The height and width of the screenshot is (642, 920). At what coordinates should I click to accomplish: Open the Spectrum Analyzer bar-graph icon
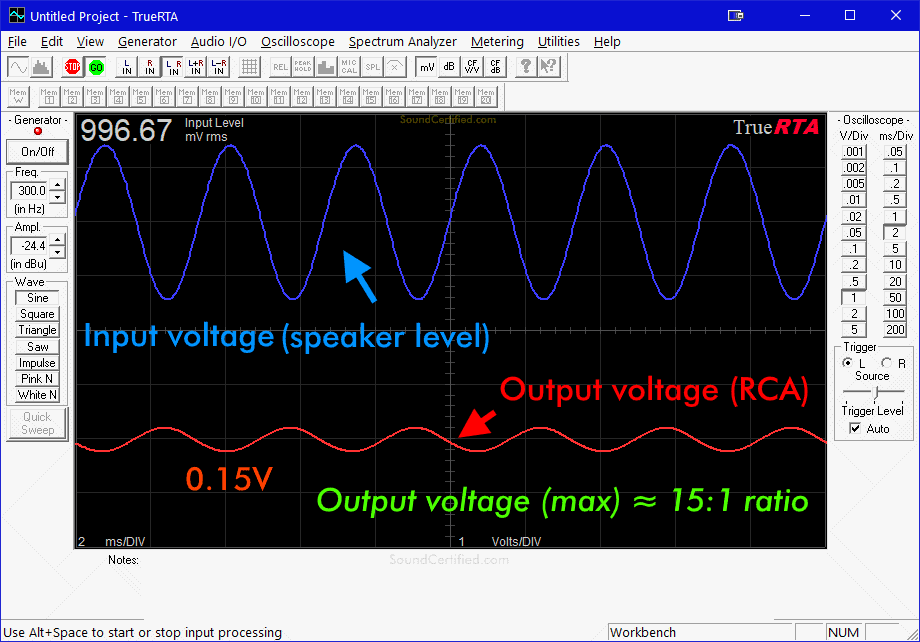(x=42, y=67)
